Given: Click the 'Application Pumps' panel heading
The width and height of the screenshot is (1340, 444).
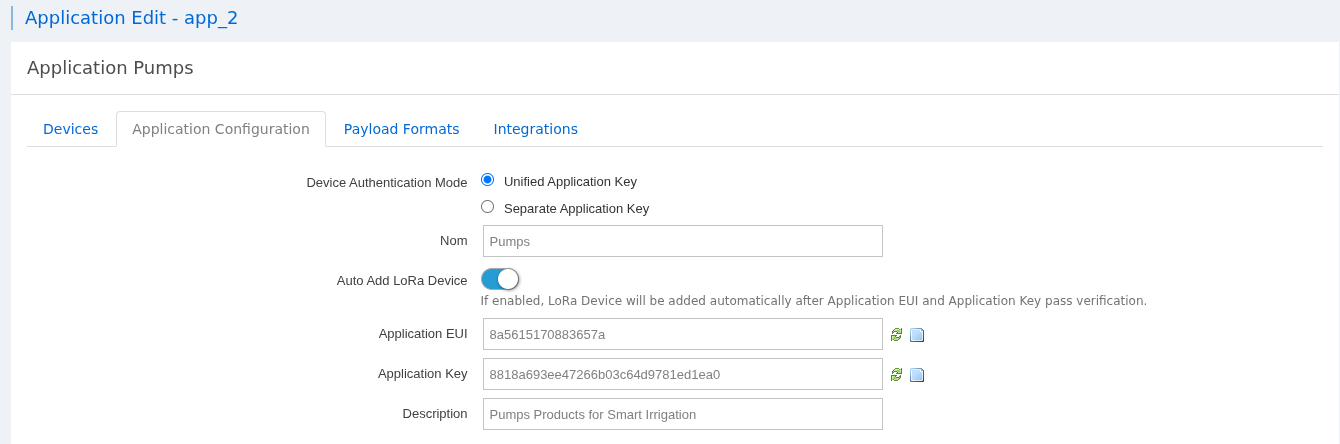Looking at the screenshot, I should click(x=110, y=68).
